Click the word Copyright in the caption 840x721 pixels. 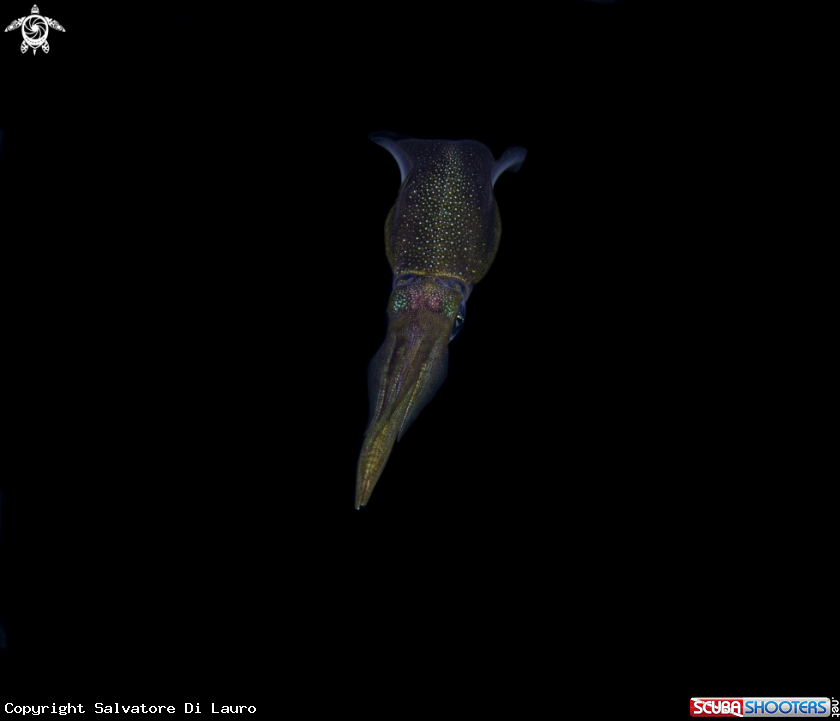[x=45, y=708]
